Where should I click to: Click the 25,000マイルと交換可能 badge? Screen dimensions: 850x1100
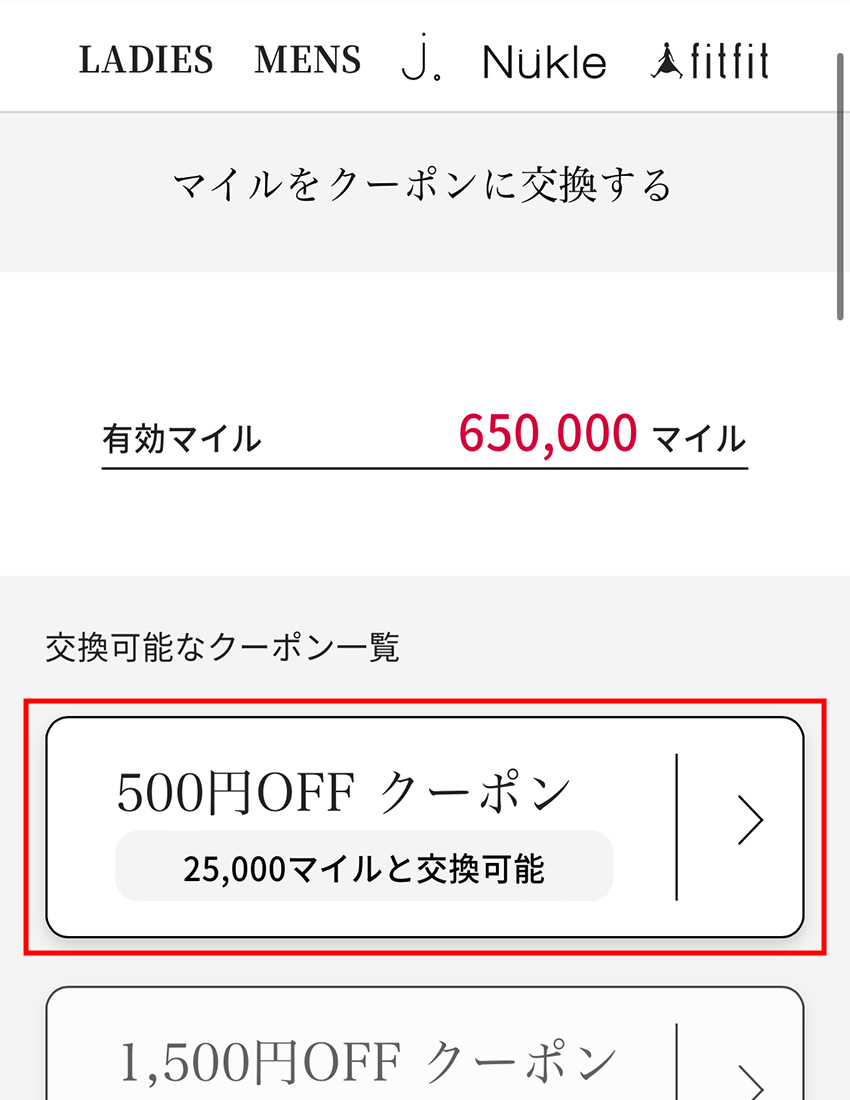tap(364, 866)
